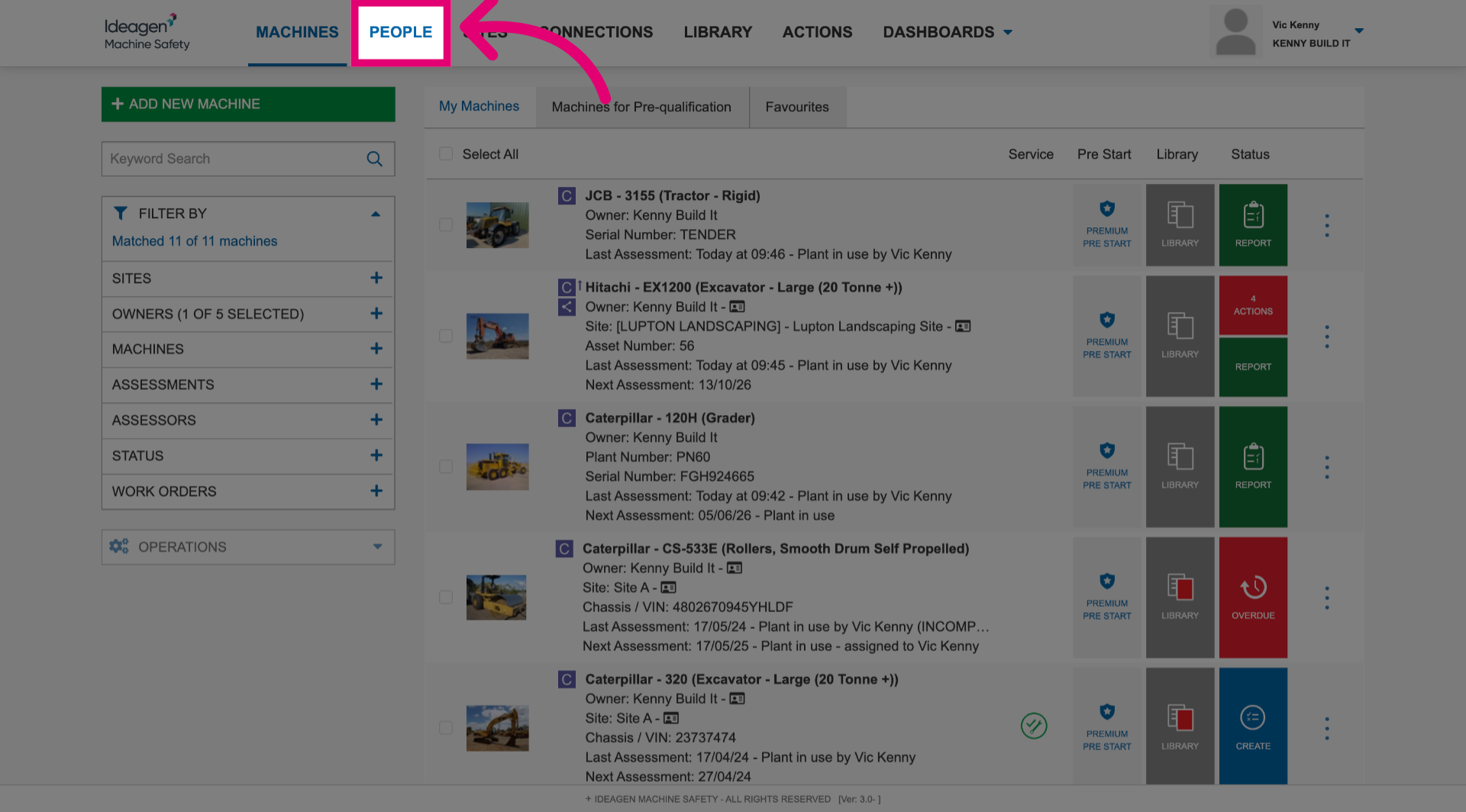Click the ADD NEW MACHINE button
The height and width of the screenshot is (812, 1466).
248,104
